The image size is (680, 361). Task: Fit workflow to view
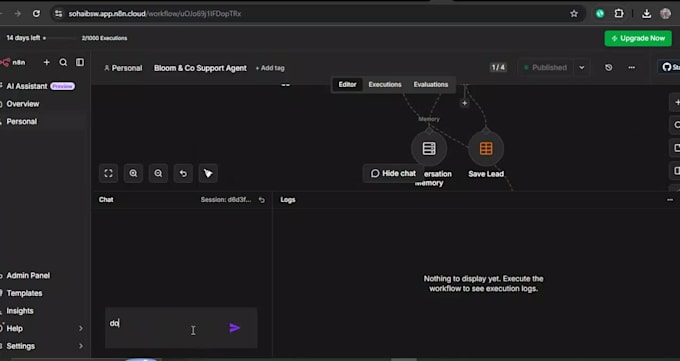pos(108,173)
